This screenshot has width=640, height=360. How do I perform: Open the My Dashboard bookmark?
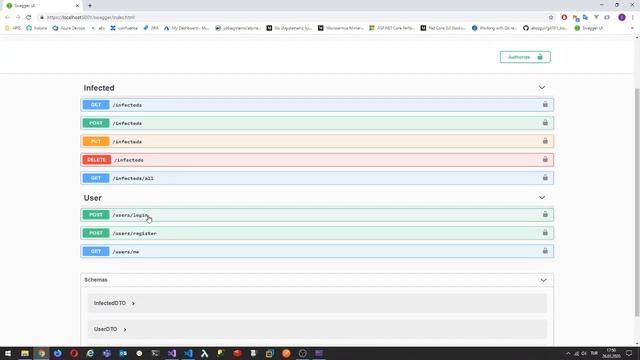pos(187,28)
